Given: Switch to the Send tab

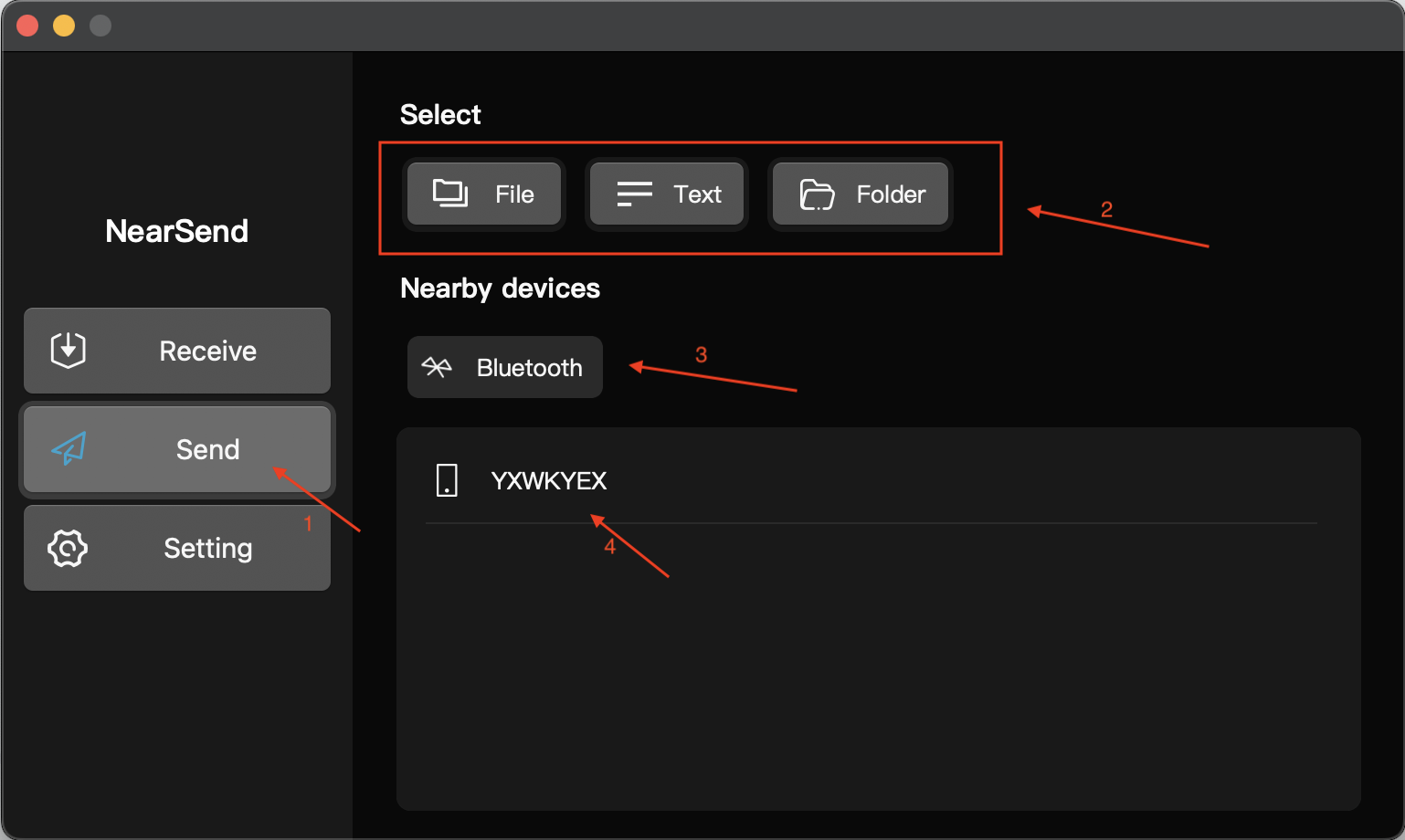Looking at the screenshot, I should pos(177,449).
